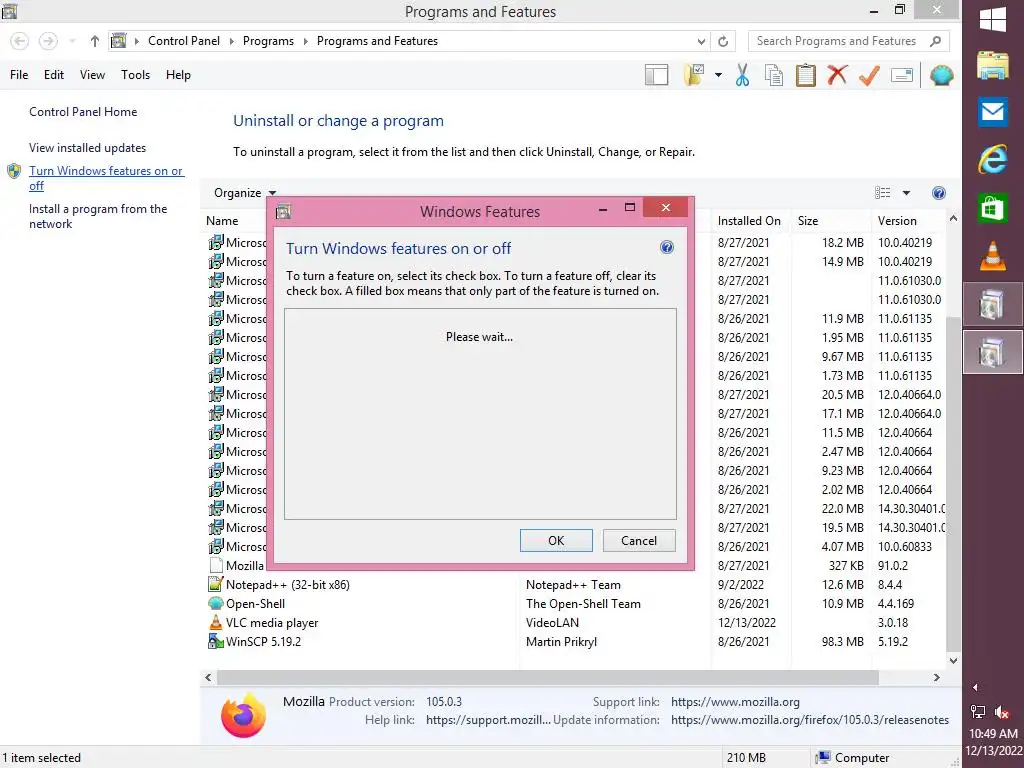The width and height of the screenshot is (1024, 768).
Task: Click the blue help icon in Programs and Features
Action: (x=938, y=193)
